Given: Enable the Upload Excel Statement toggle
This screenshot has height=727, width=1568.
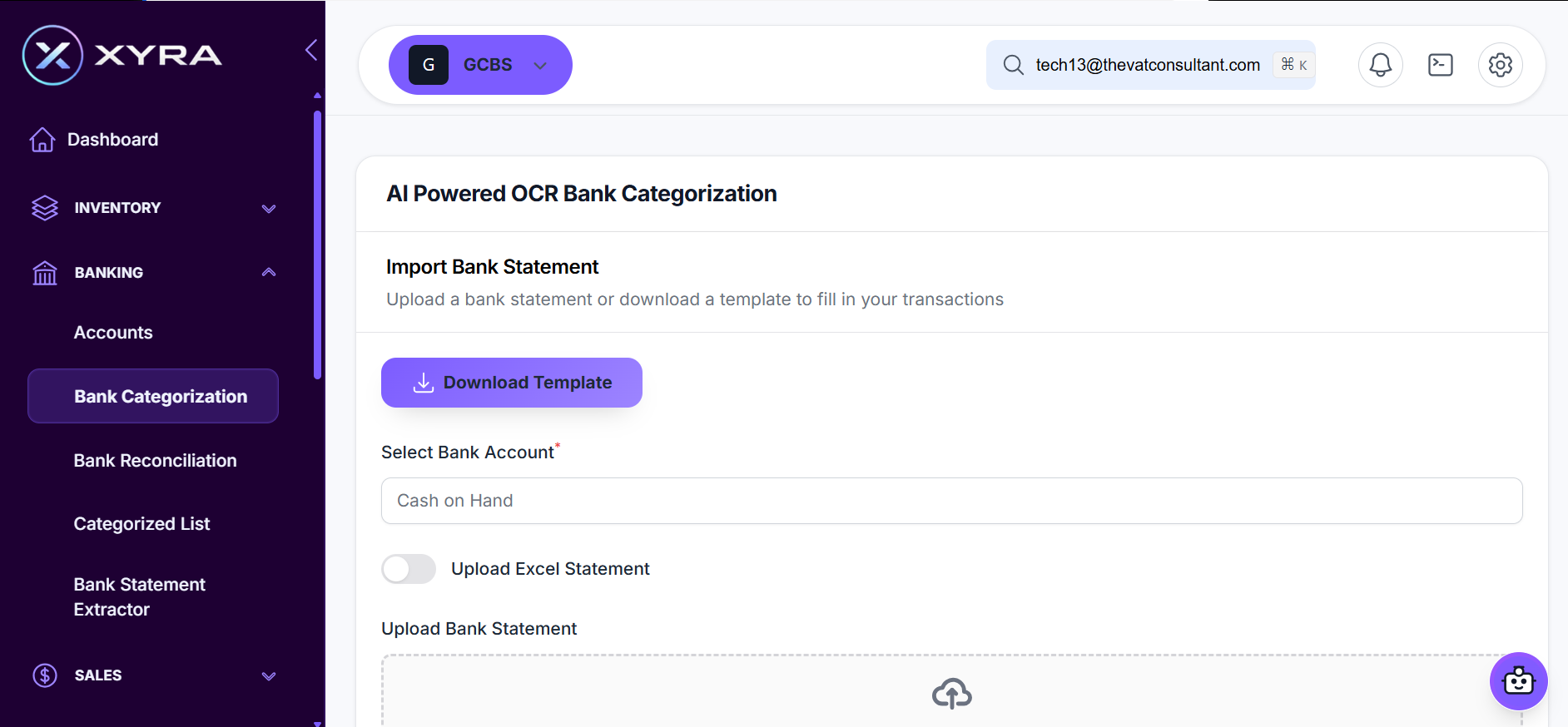Looking at the screenshot, I should 409,569.
